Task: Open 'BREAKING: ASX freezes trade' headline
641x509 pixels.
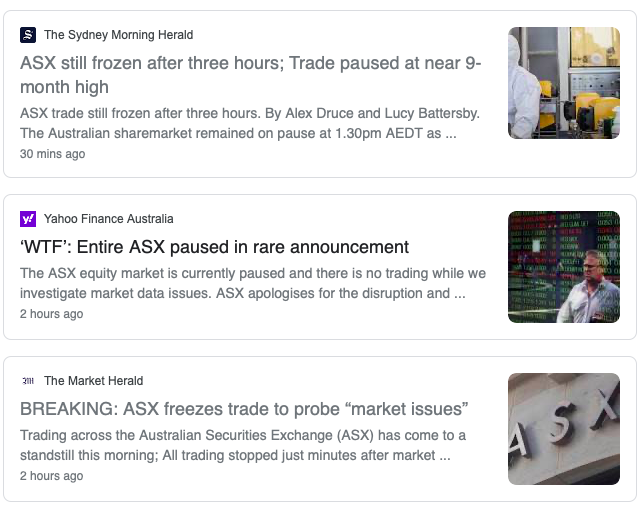Action: pyautogui.click(x=244, y=409)
